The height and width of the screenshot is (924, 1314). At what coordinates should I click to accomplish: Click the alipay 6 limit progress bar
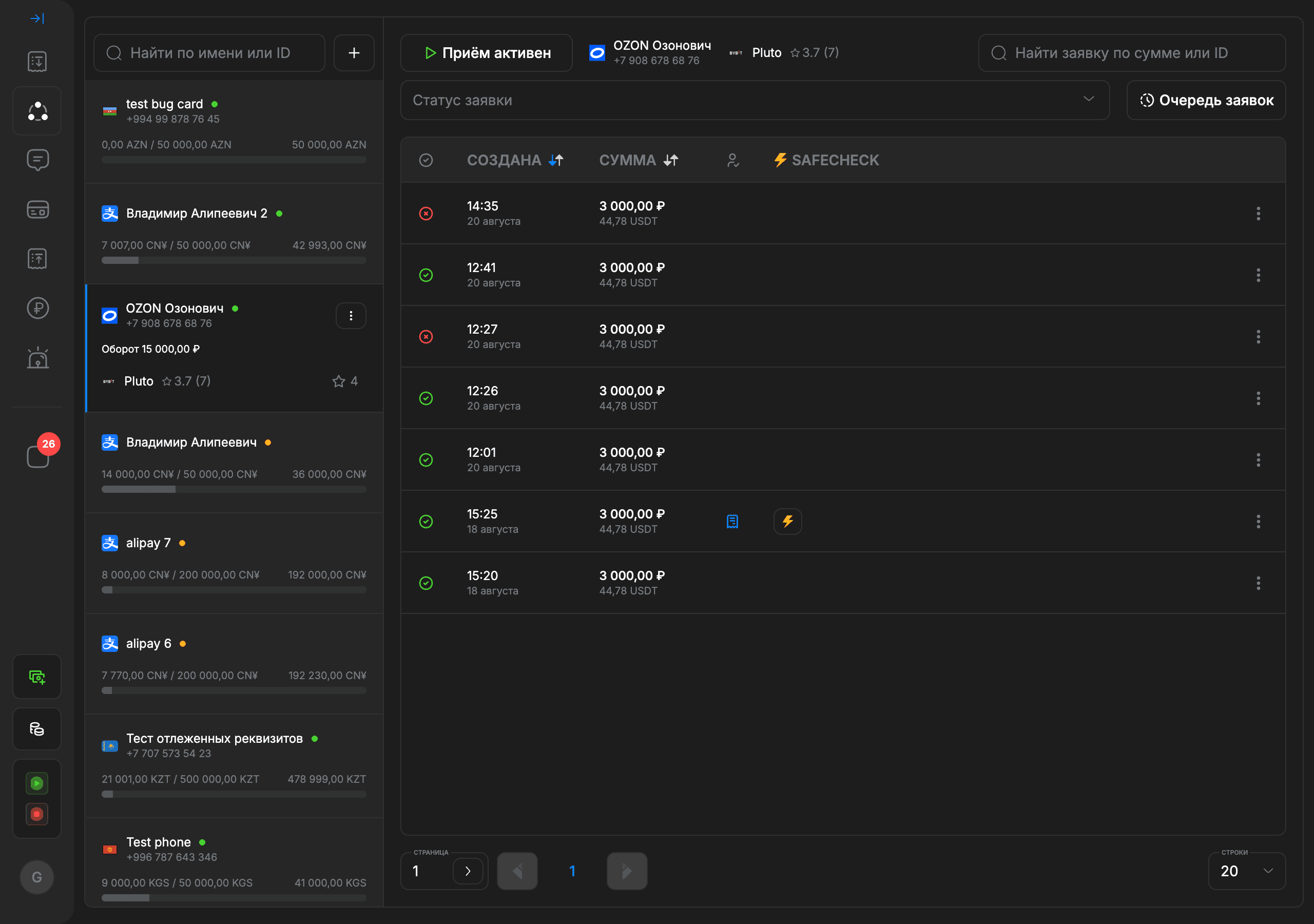point(234,690)
